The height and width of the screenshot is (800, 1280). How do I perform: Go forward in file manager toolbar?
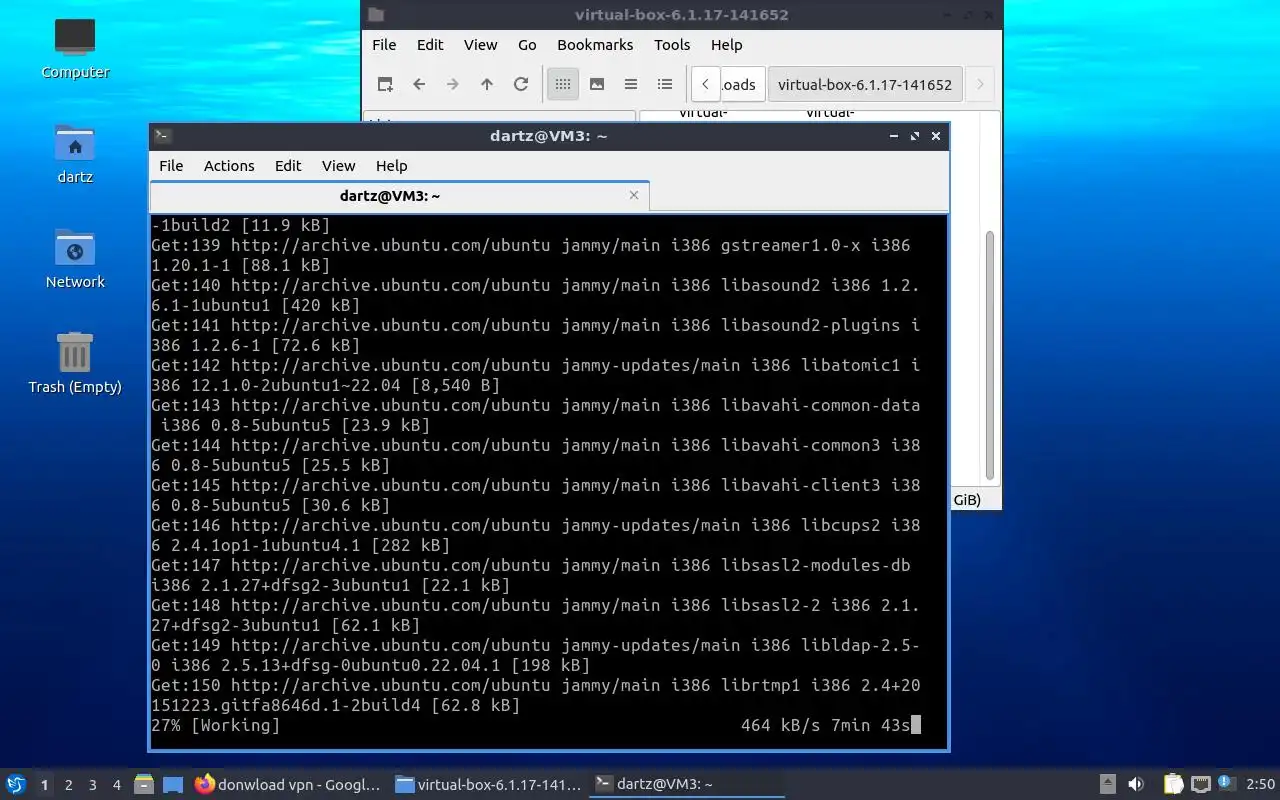(x=453, y=84)
